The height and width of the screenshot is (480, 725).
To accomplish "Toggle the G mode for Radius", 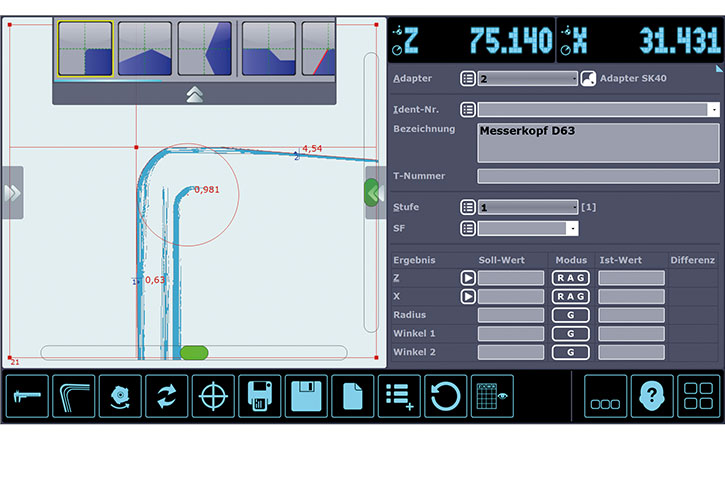I will (571, 315).
